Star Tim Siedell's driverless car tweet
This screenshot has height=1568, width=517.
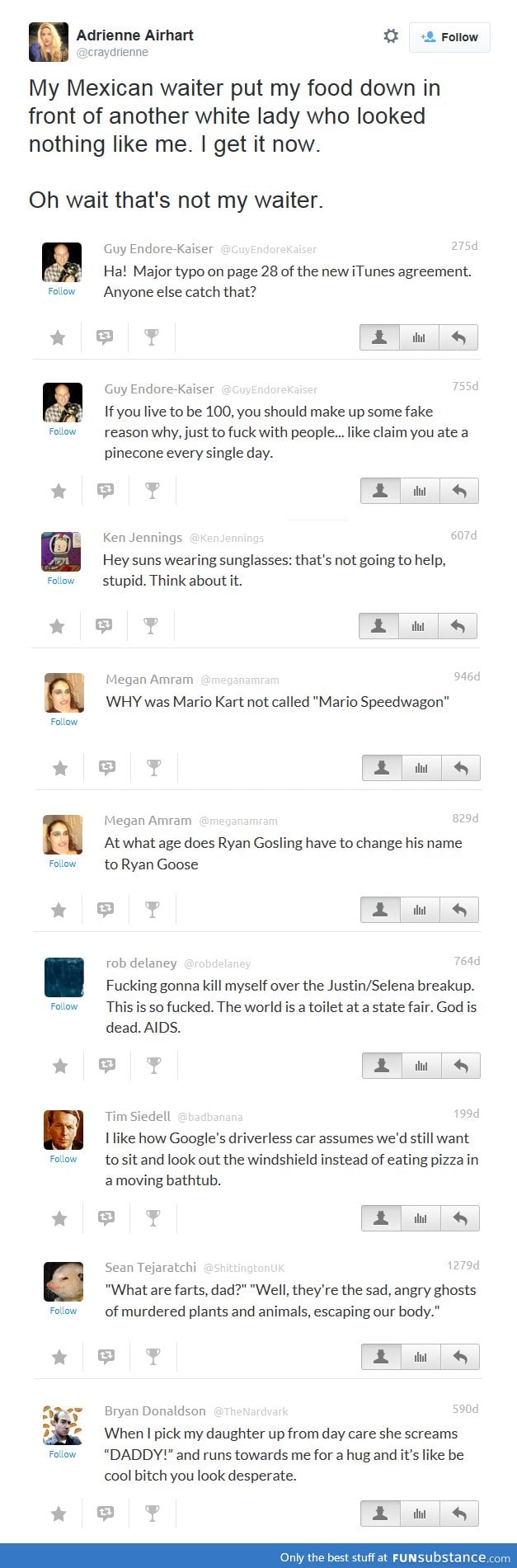pos(59,1218)
